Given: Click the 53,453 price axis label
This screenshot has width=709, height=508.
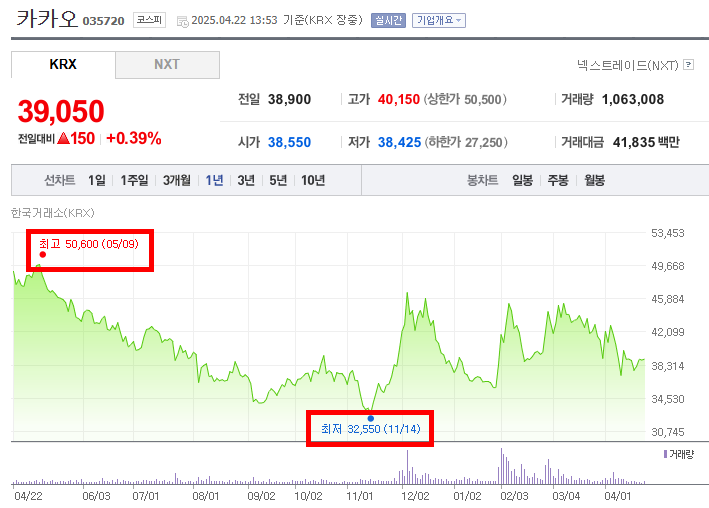Looking at the screenshot, I should [x=668, y=233].
